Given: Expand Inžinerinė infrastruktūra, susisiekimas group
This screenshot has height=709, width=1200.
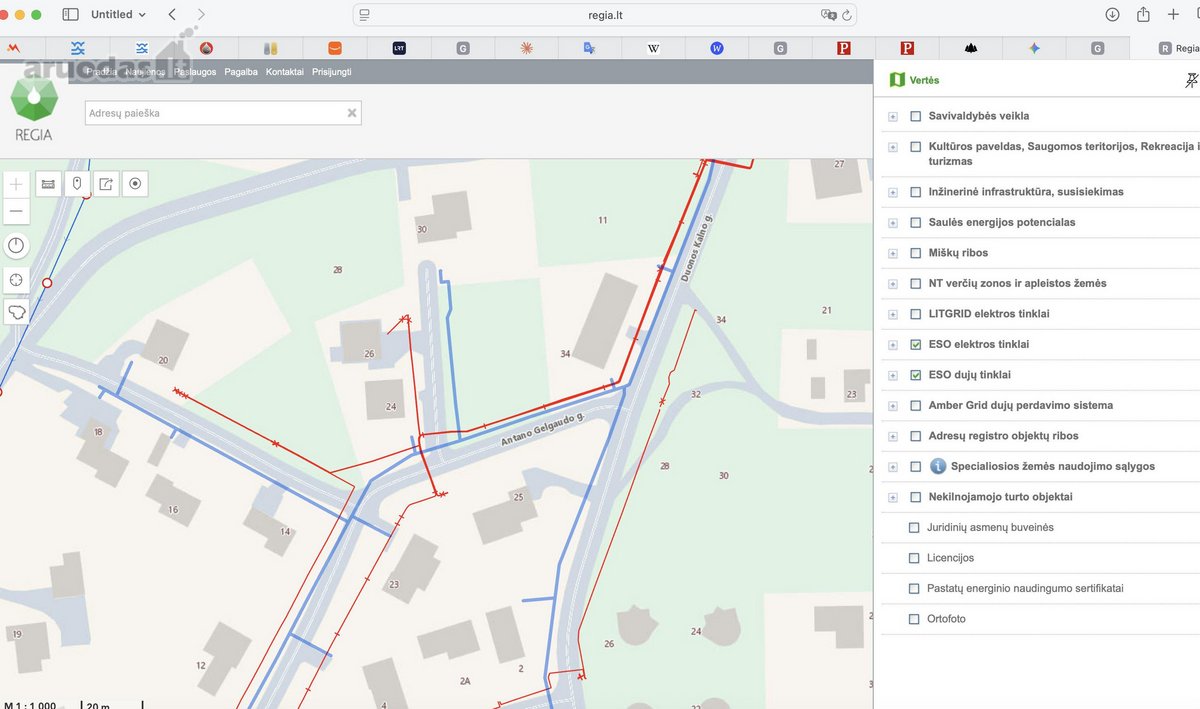Looking at the screenshot, I should (893, 192).
